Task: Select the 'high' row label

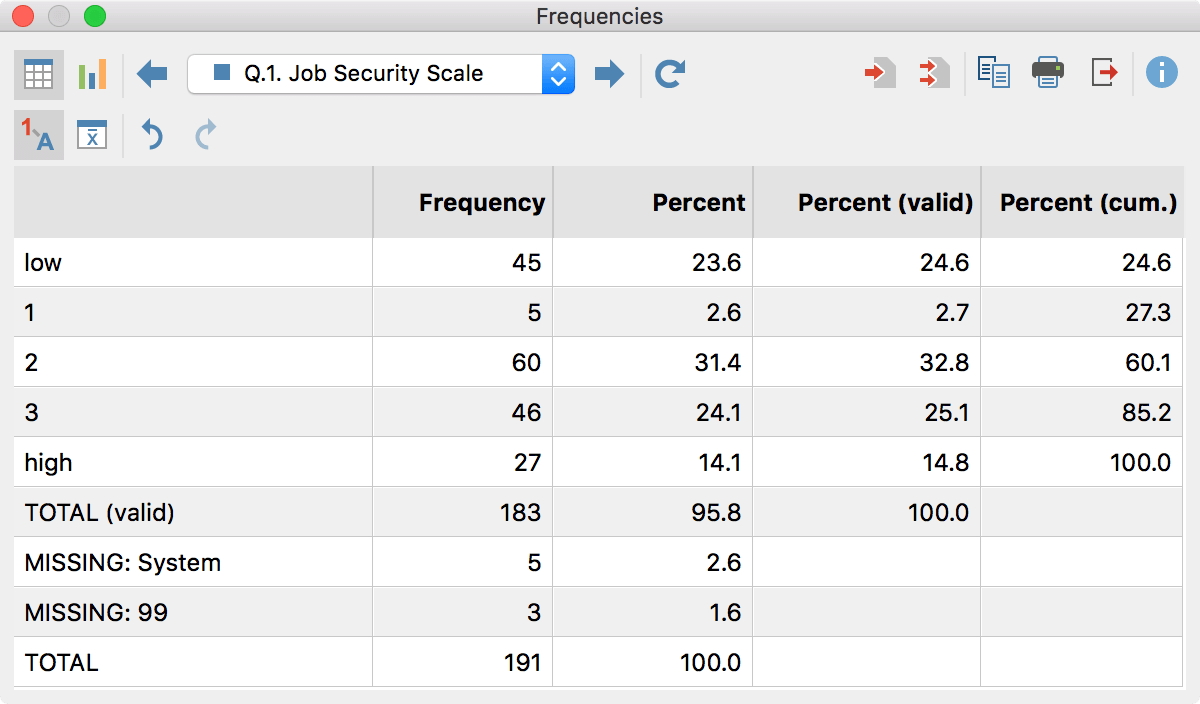Action: click(48, 463)
